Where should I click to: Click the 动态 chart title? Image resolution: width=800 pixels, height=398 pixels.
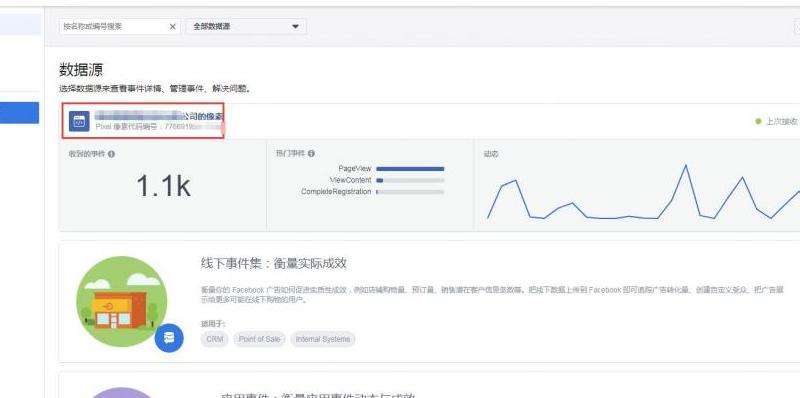[491, 154]
